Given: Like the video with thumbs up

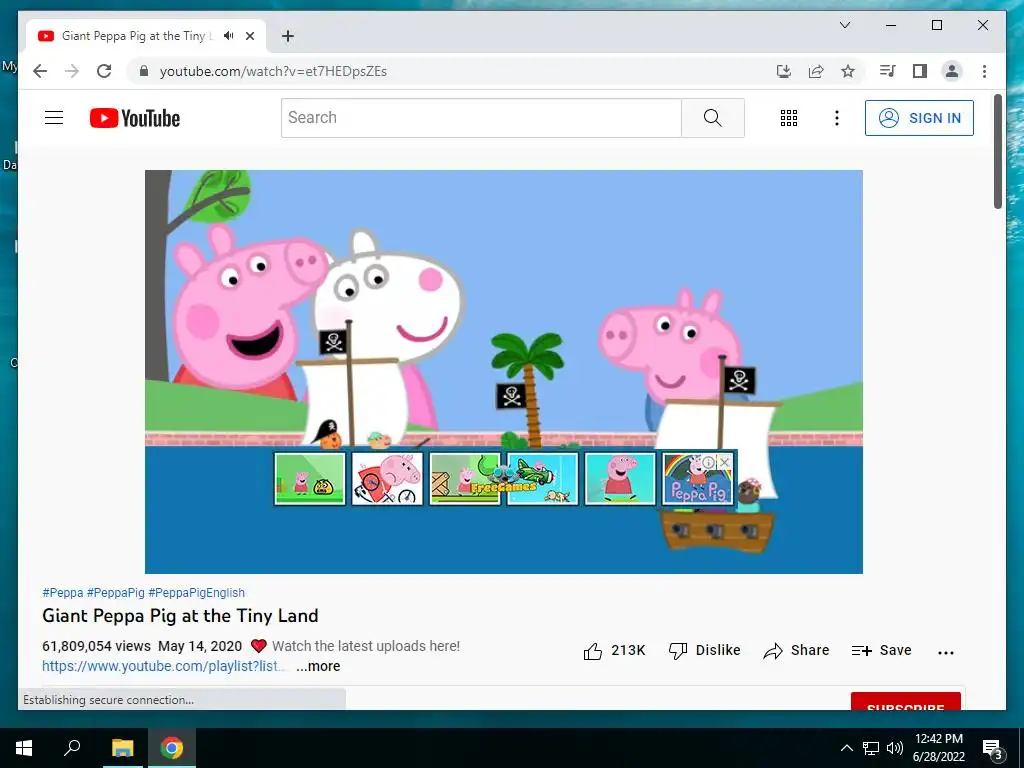Looking at the screenshot, I should [x=614, y=650].
